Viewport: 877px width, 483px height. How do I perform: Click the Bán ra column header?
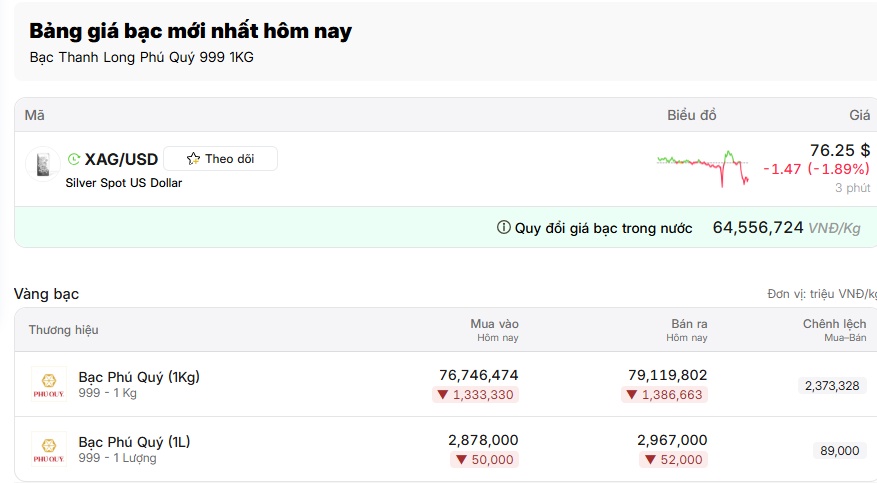click(x=689, y=324)
